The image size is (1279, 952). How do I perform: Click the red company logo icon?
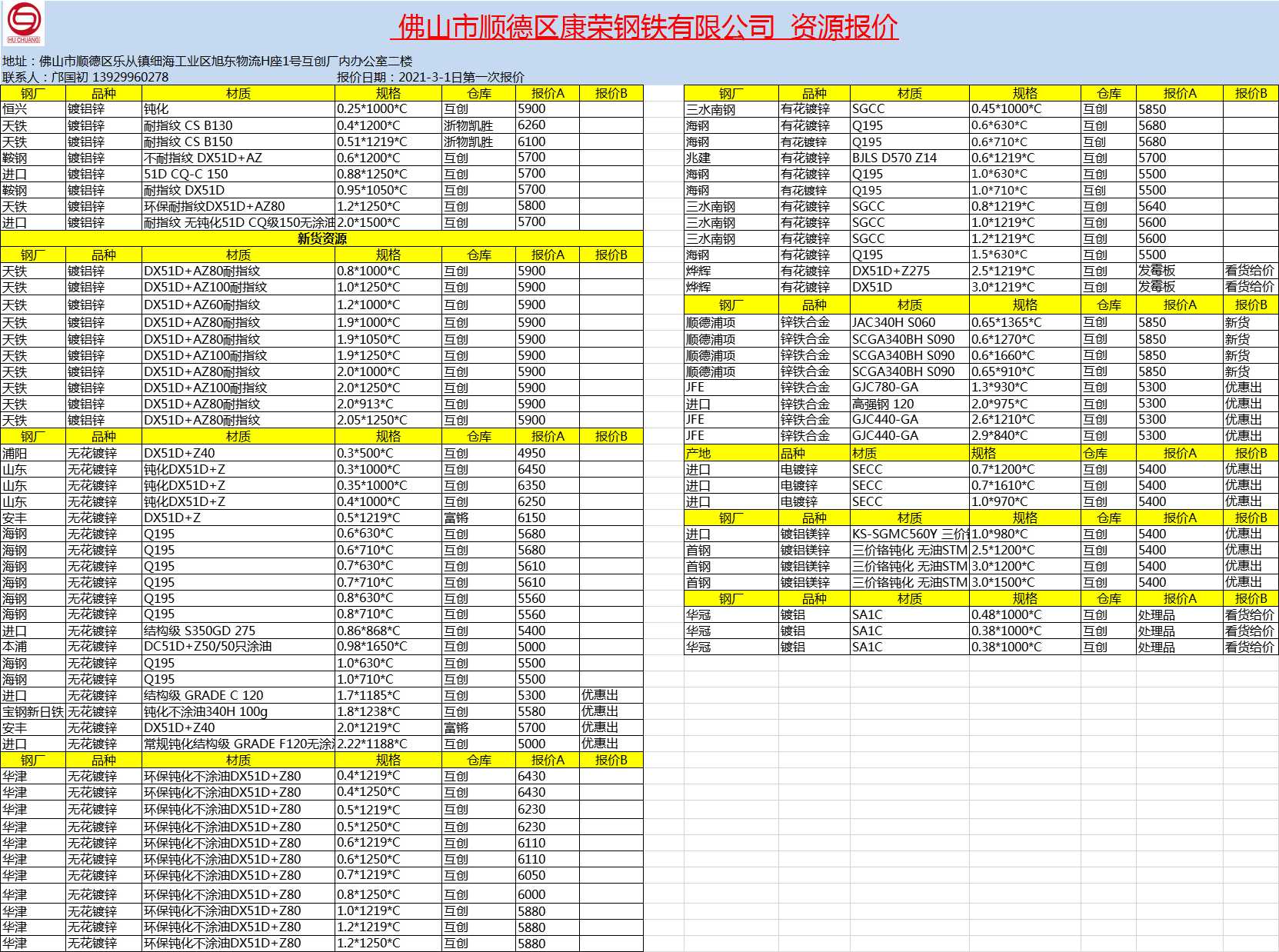24,23
